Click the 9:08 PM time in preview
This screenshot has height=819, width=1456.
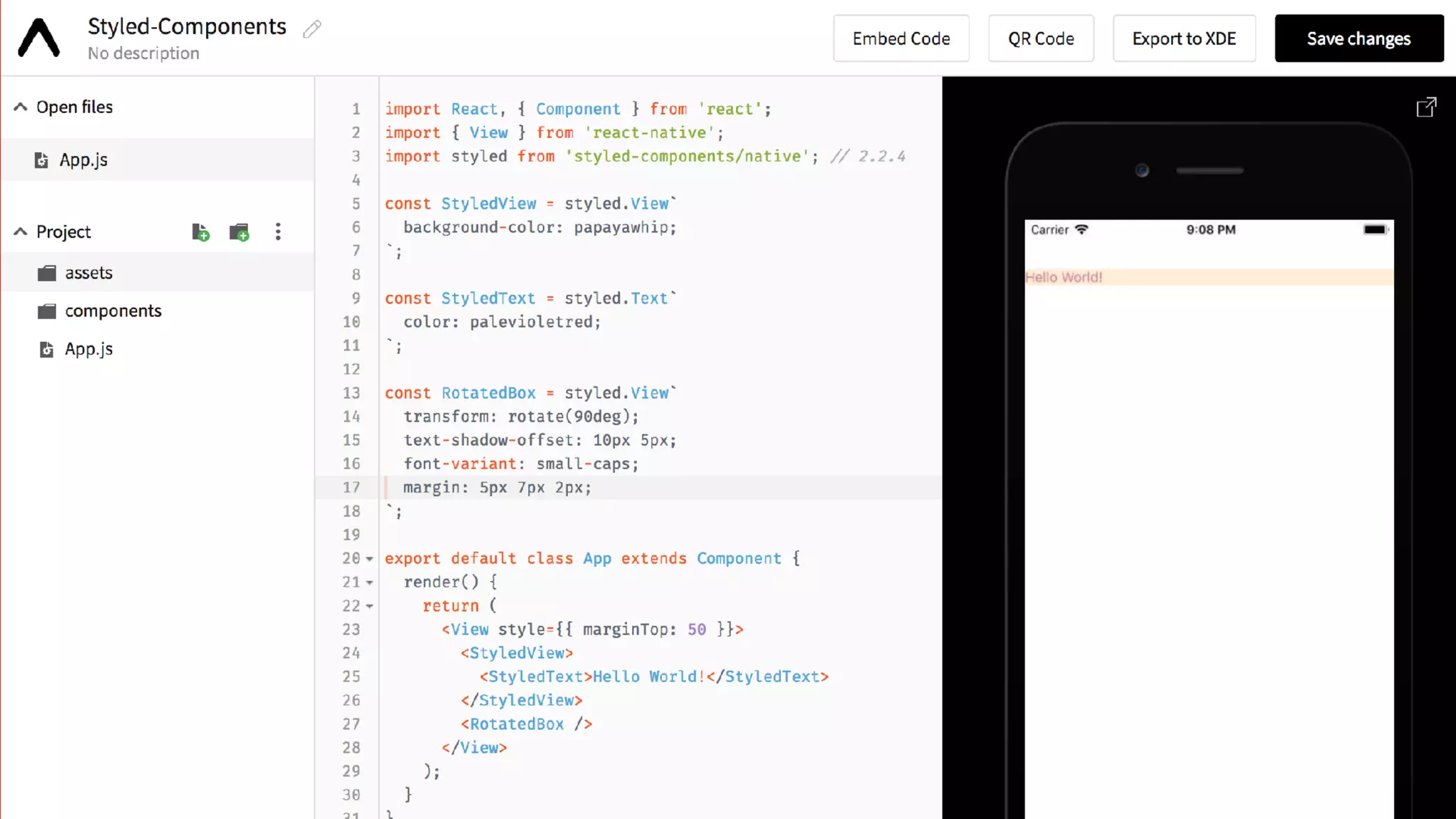[1211, 230]
